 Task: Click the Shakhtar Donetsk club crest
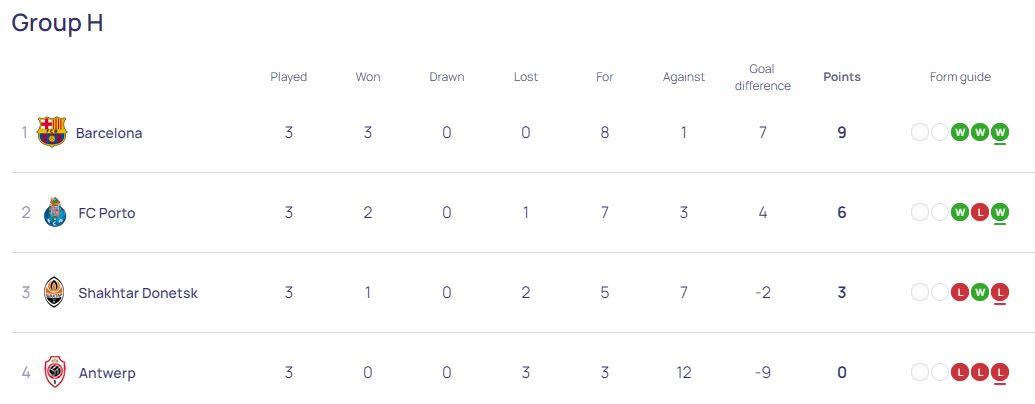pos(54,292)
